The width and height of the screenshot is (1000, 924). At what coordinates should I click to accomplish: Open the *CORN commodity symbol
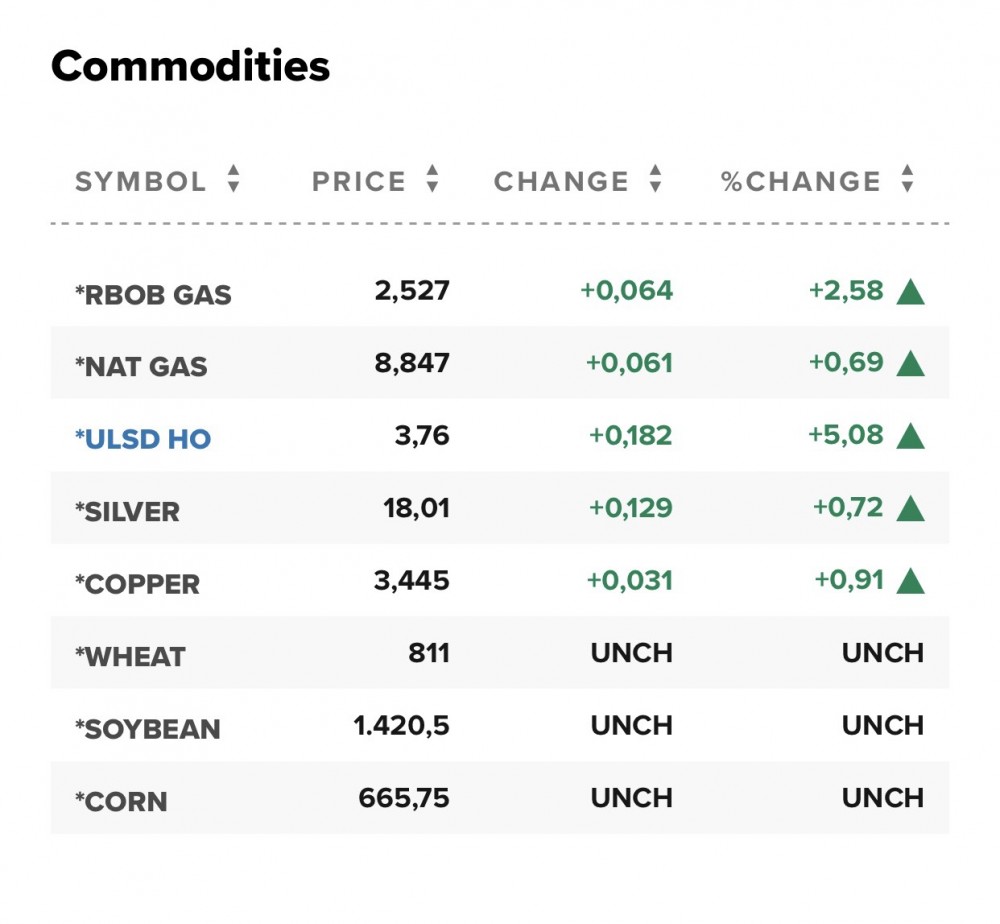click(121, 801)
